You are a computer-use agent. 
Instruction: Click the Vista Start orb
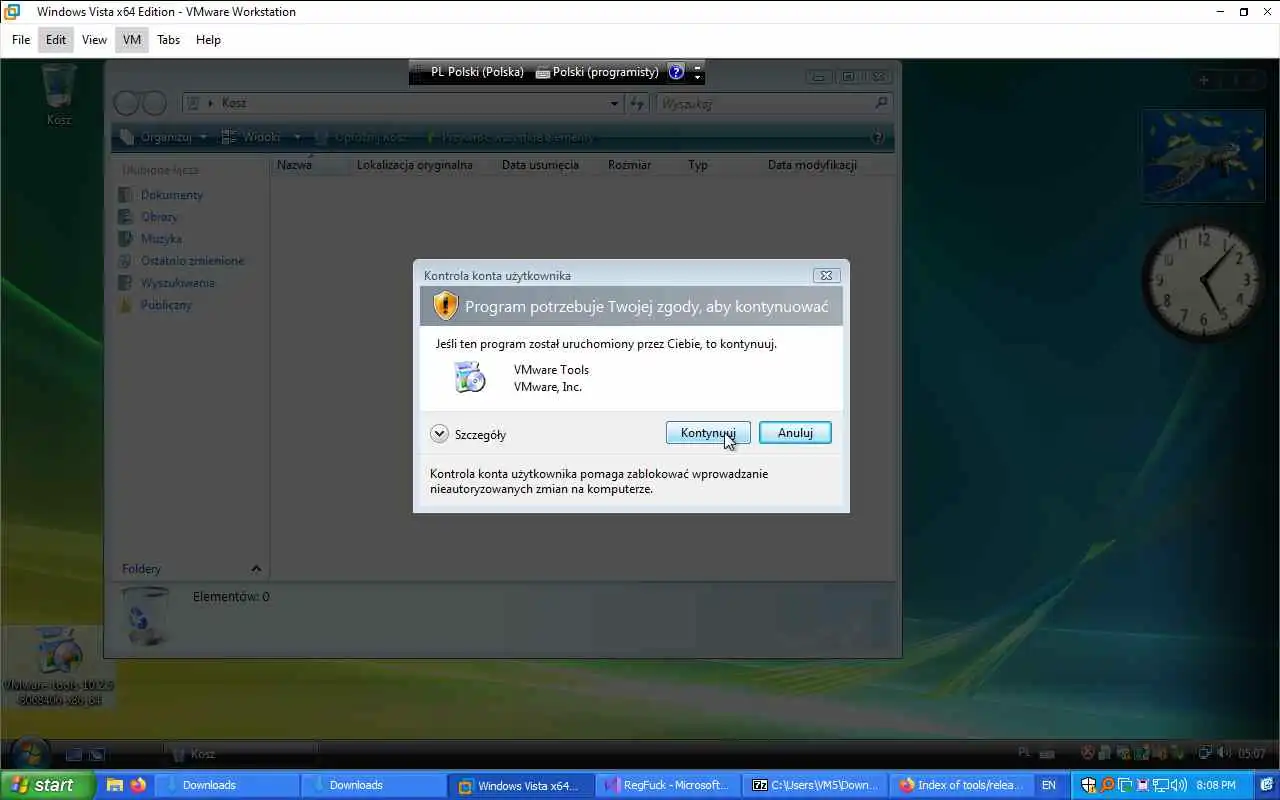29,752
